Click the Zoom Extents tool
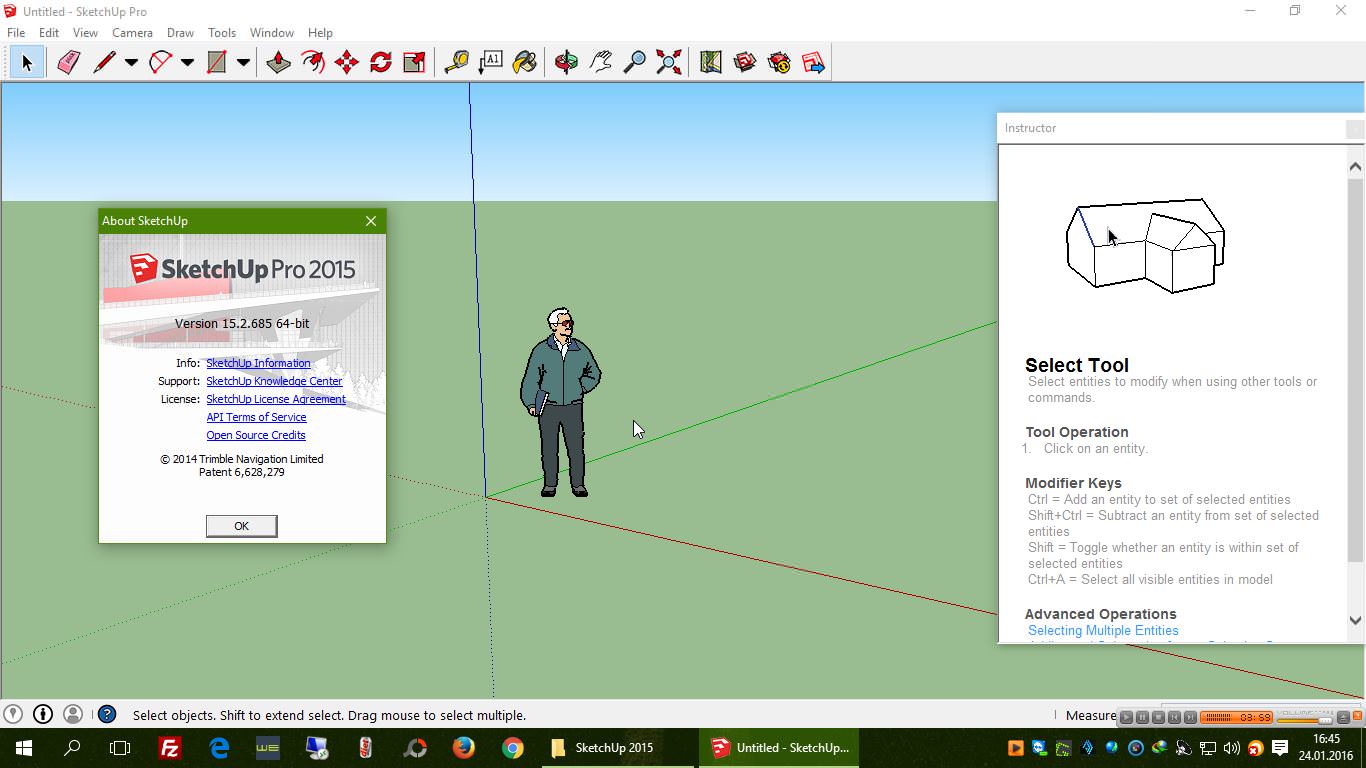This screenshot has width=1366, height=768. pos(669,62)
